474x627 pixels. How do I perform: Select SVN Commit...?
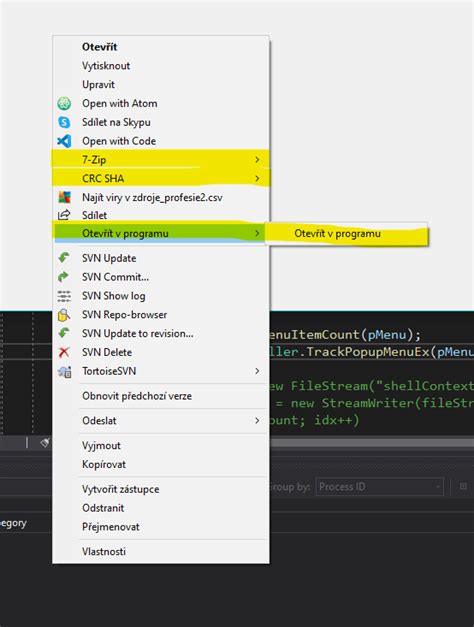[160, 277]
